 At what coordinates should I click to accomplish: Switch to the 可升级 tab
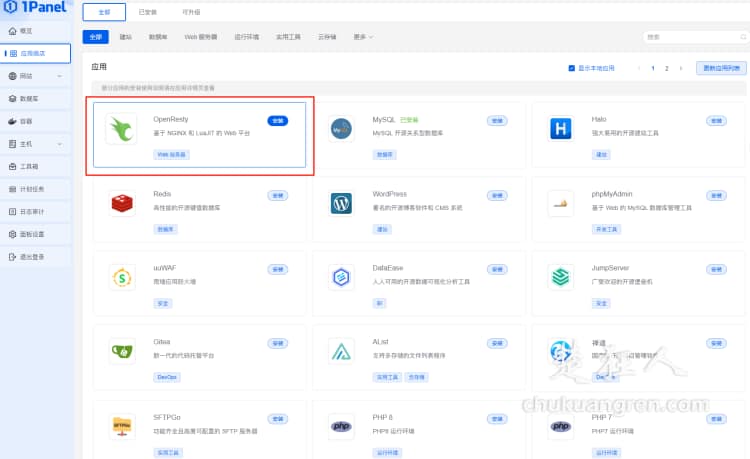[191, 12]
